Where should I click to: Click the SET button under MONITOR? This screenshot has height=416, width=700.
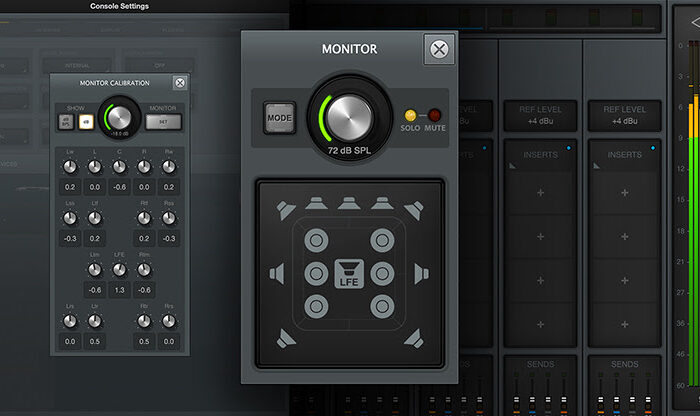163,122
